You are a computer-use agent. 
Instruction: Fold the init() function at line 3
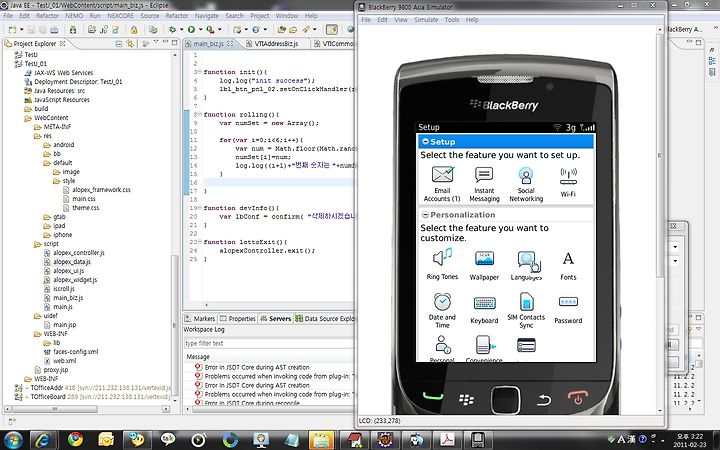click(200, 72)
